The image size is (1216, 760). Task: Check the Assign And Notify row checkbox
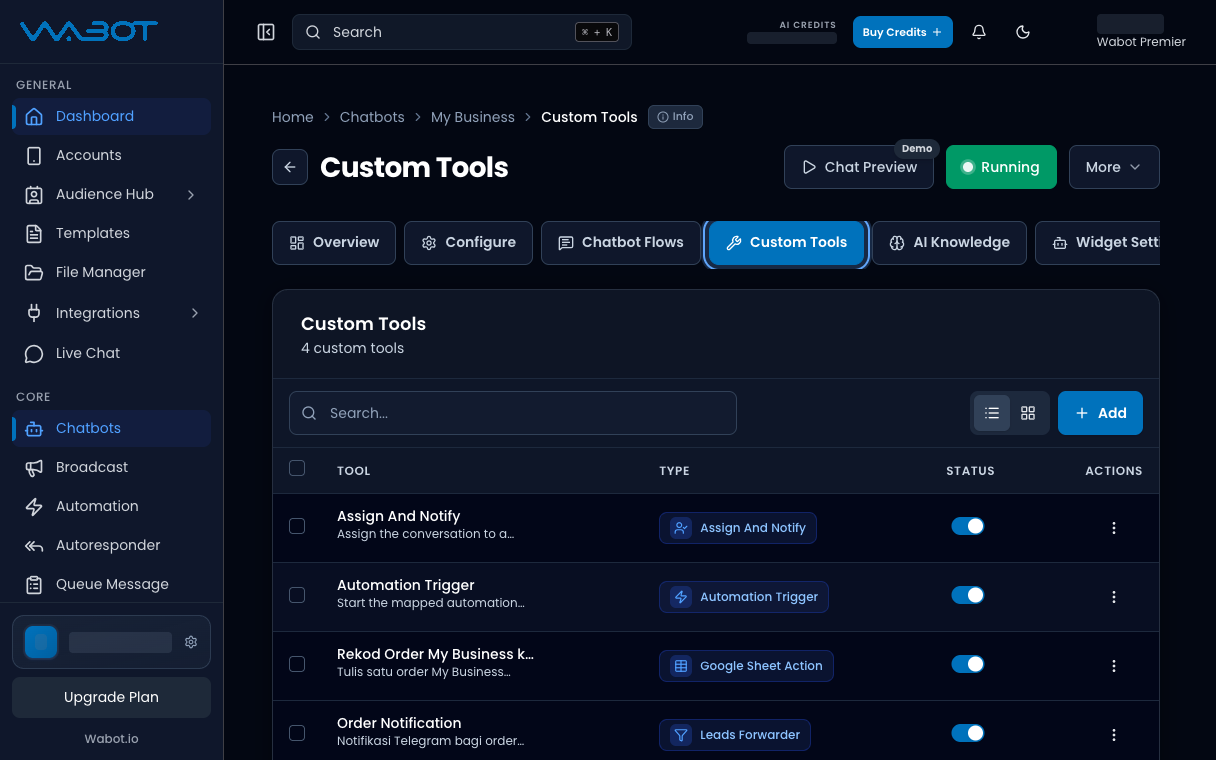297,526
